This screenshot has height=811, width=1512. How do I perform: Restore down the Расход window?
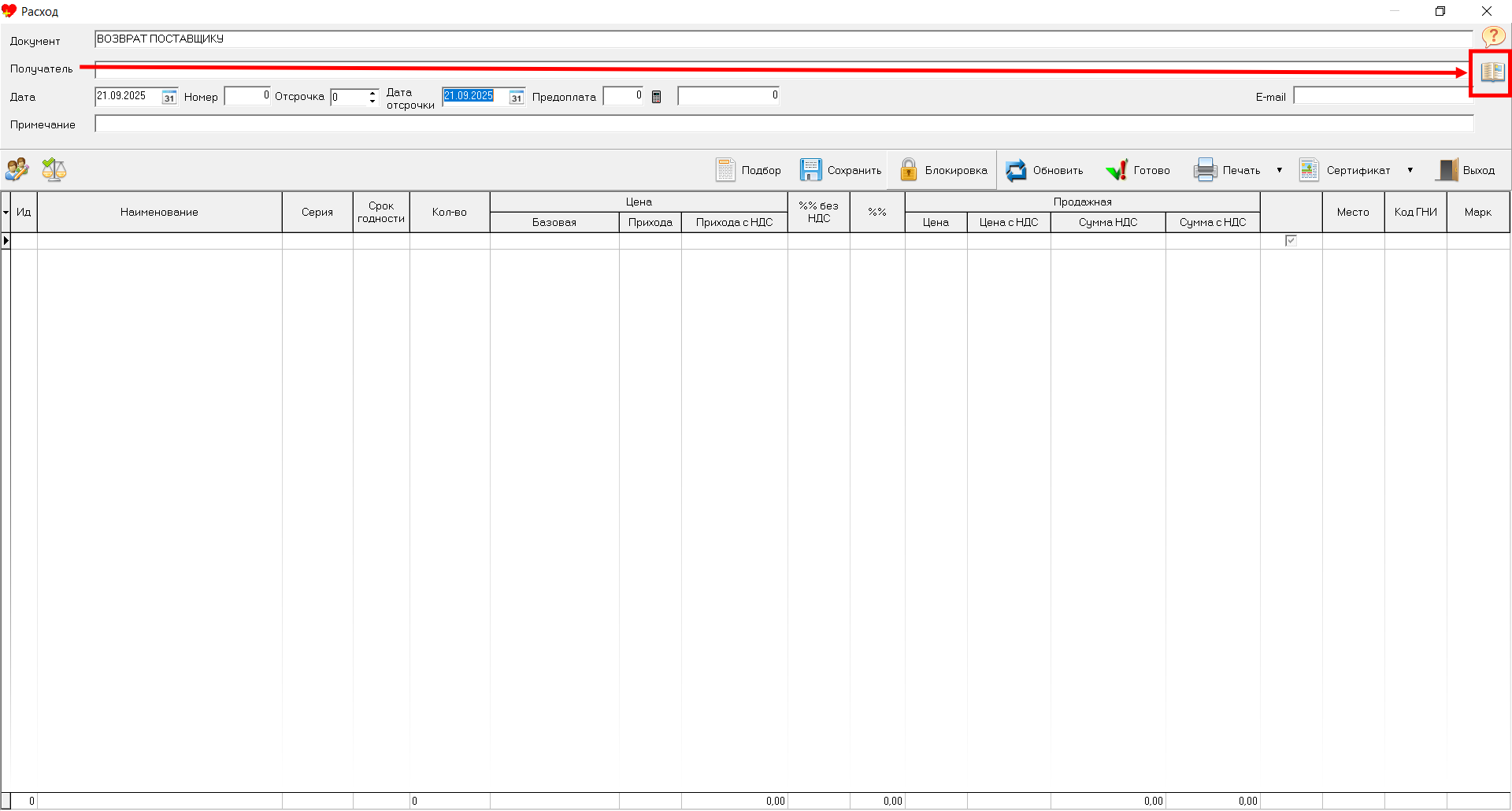pyautogui.click(x=1440, y=11)
